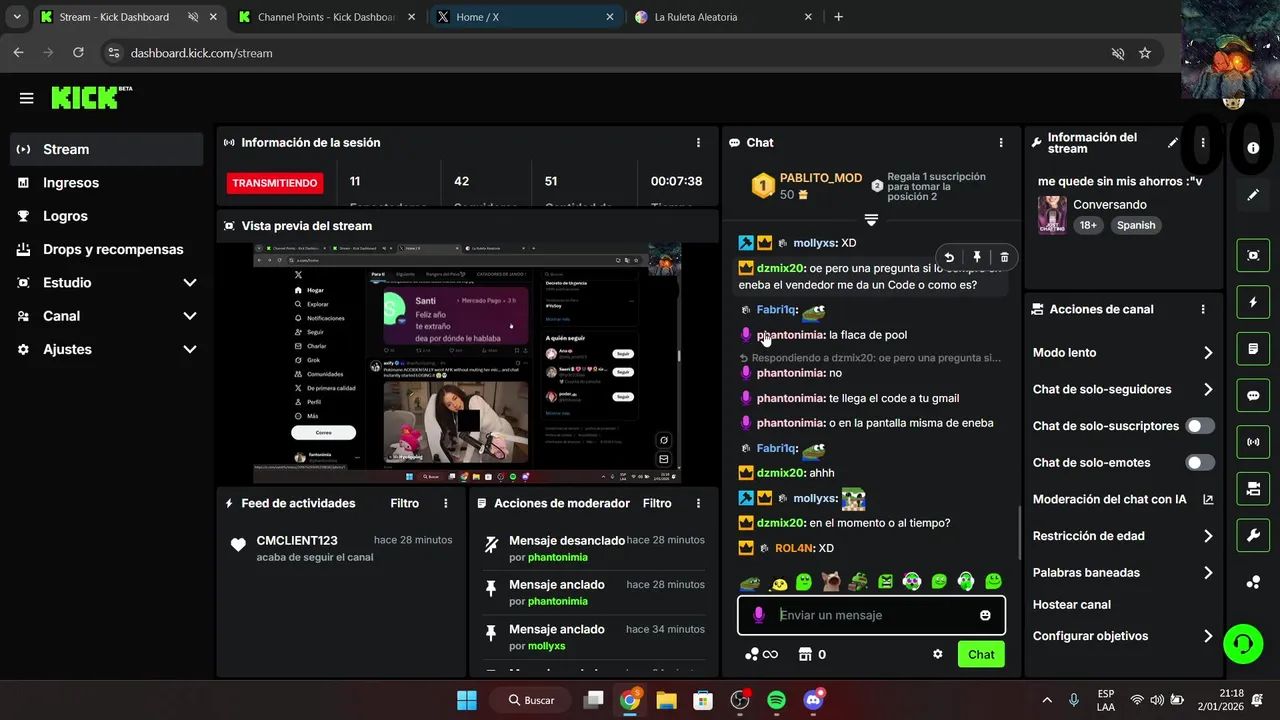Click the stream preview capture icon in right toolbar

[x=1253, y=255]
